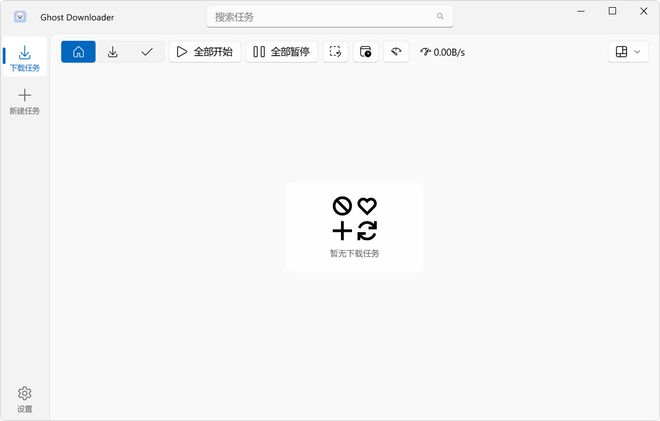Click the dashed-square select-all toolbar icon
The width and height of the screenshot is (660, 421).
tap(335, 52)
